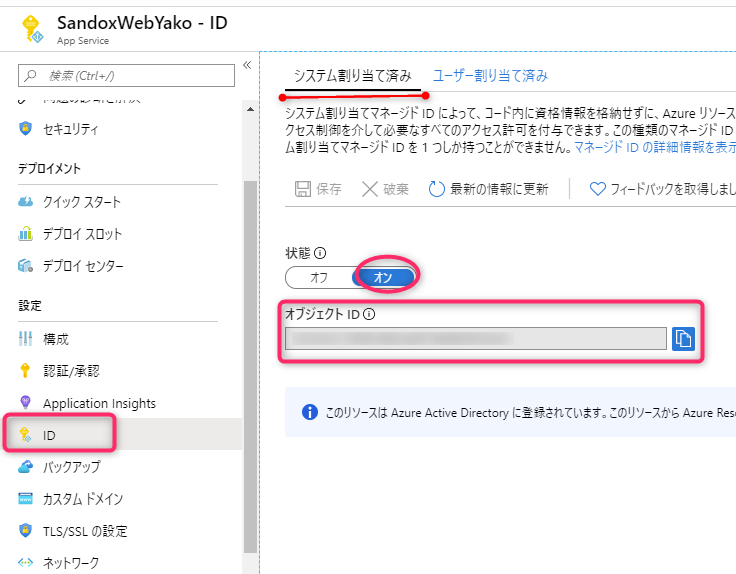Open Application Insights item
Screen dimensions: 736x574
click(99, 404)
